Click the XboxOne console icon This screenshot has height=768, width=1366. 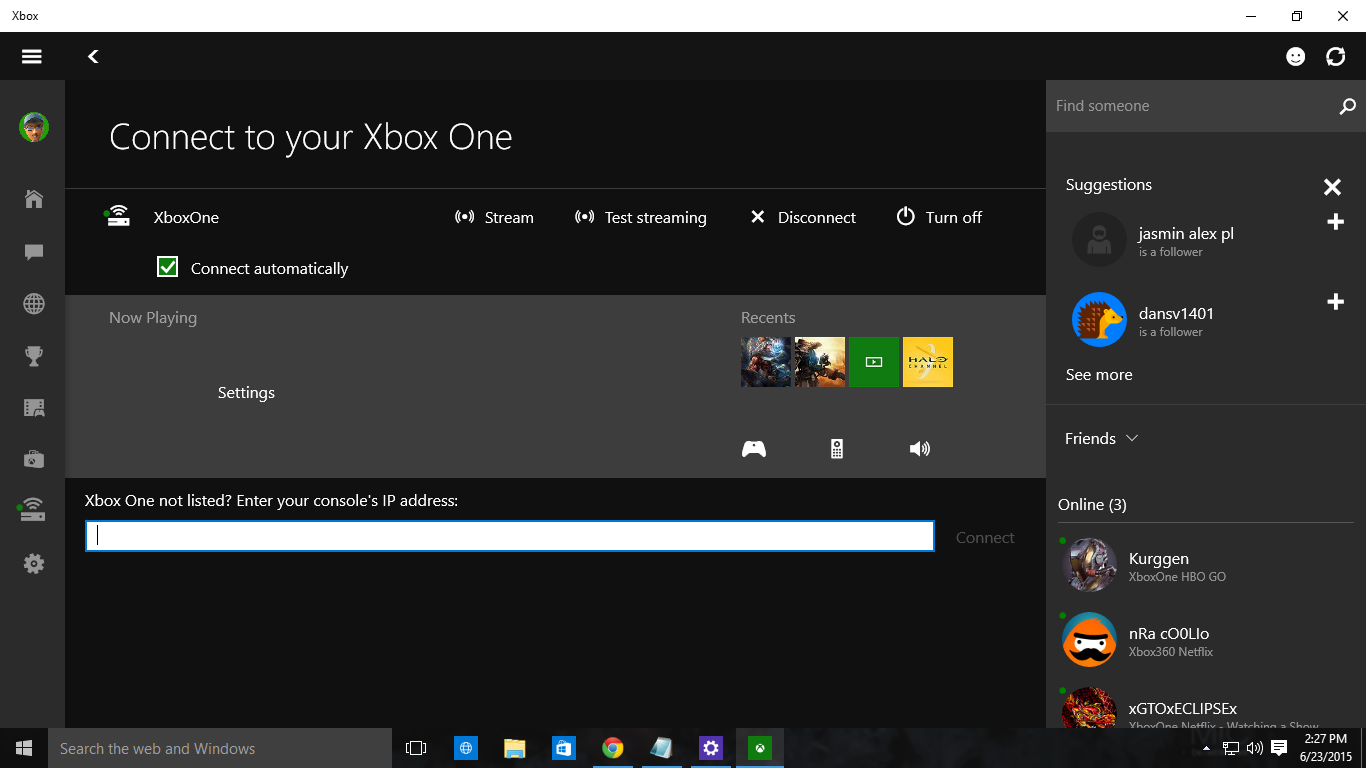[118, 216]
